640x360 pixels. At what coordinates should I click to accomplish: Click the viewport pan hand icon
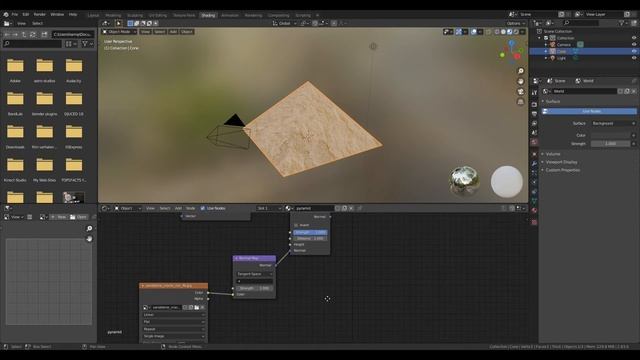click(x=520, y=81)
